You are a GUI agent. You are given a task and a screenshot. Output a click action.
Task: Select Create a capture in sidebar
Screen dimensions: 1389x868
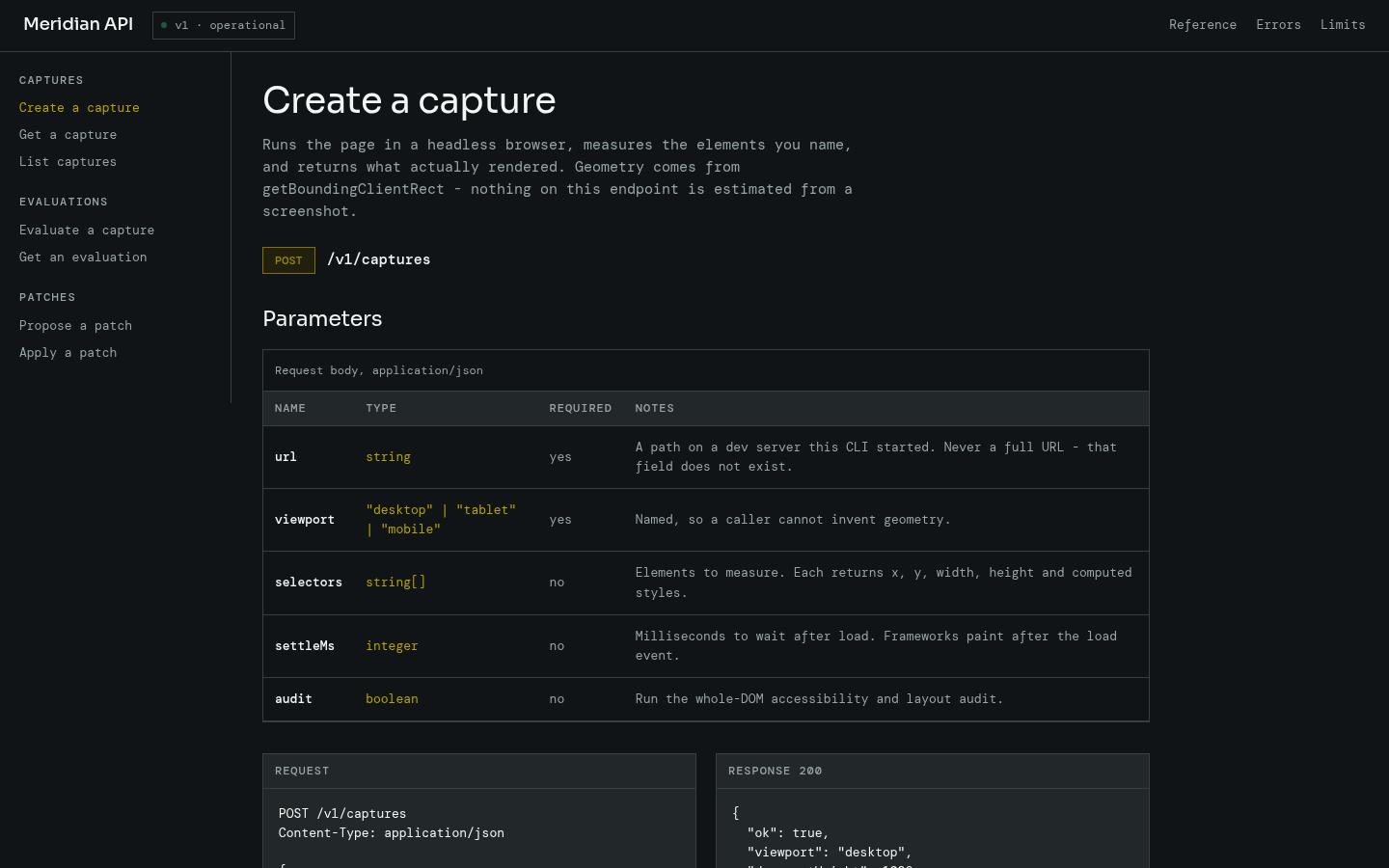[79, 108]
